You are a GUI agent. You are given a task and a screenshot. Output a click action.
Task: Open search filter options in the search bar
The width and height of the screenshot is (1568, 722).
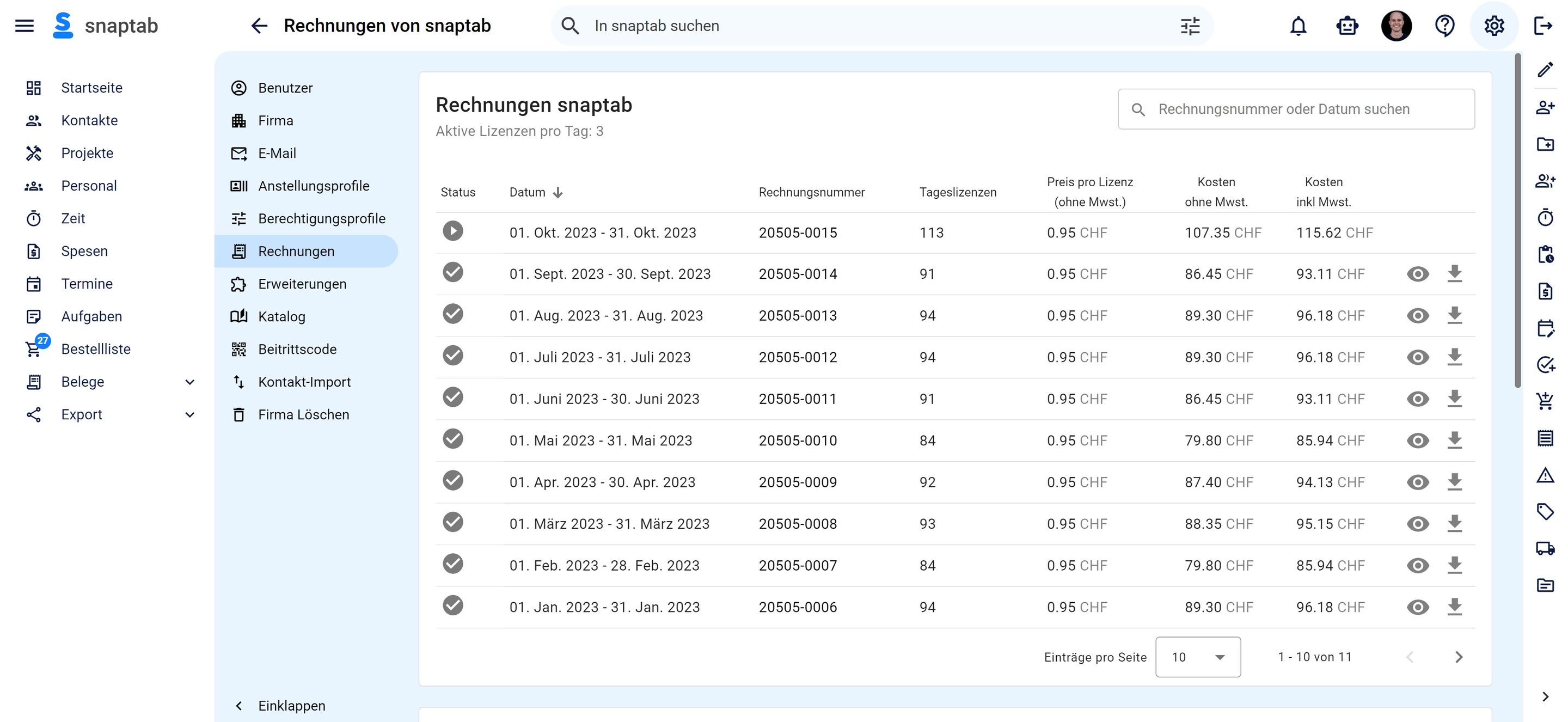pyautogui.click(x=1190, y=26)
